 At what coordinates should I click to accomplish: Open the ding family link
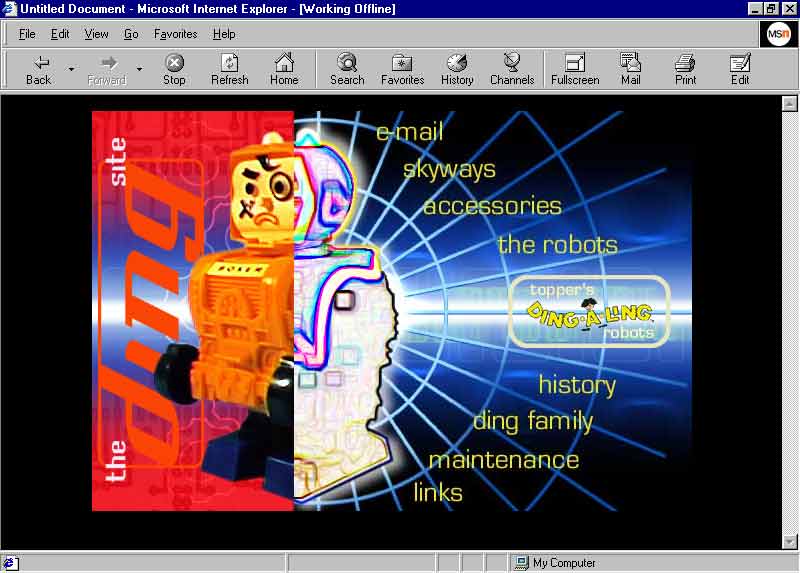[533, 422]
